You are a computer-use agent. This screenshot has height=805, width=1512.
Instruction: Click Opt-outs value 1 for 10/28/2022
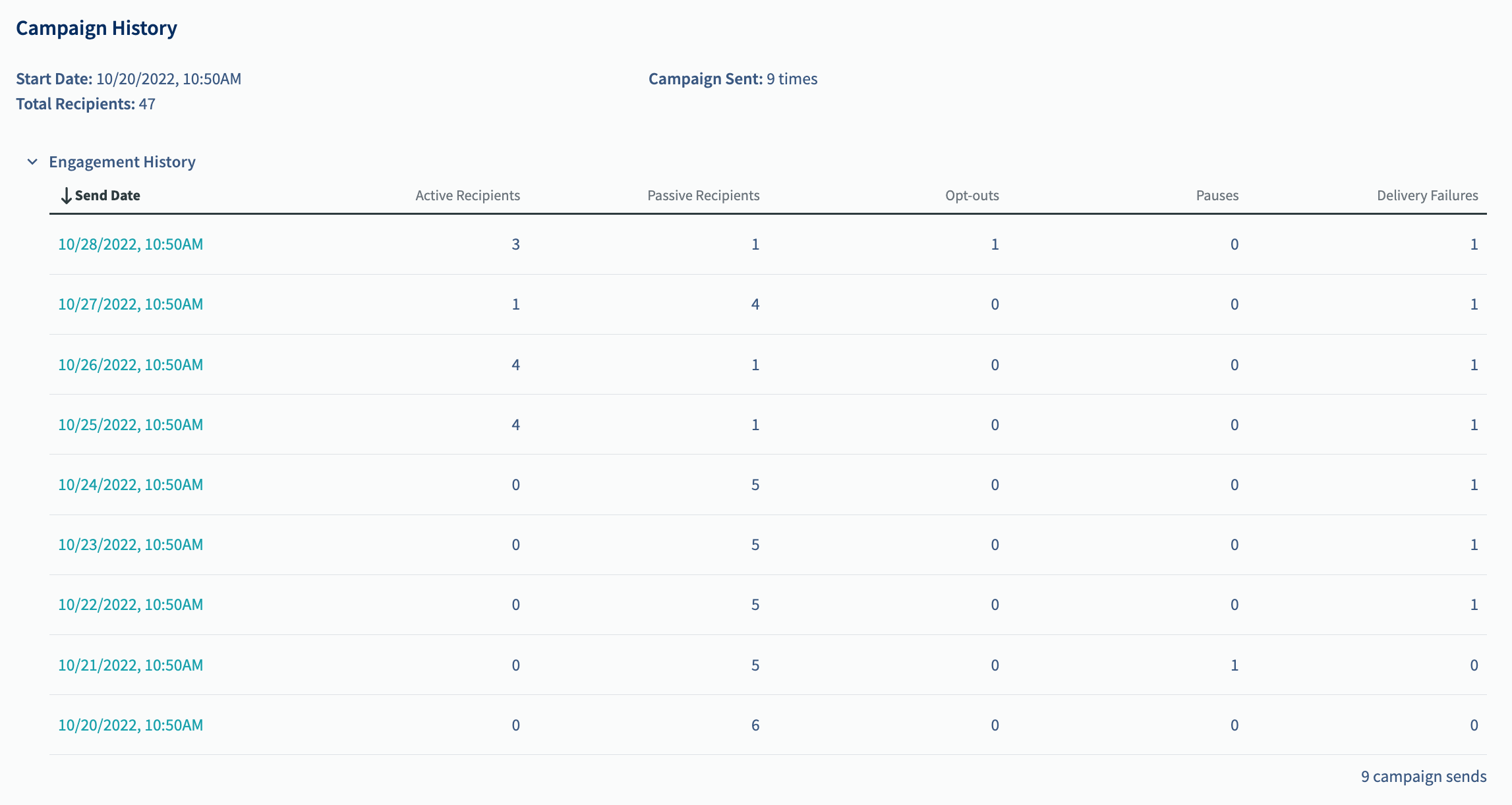995,244
